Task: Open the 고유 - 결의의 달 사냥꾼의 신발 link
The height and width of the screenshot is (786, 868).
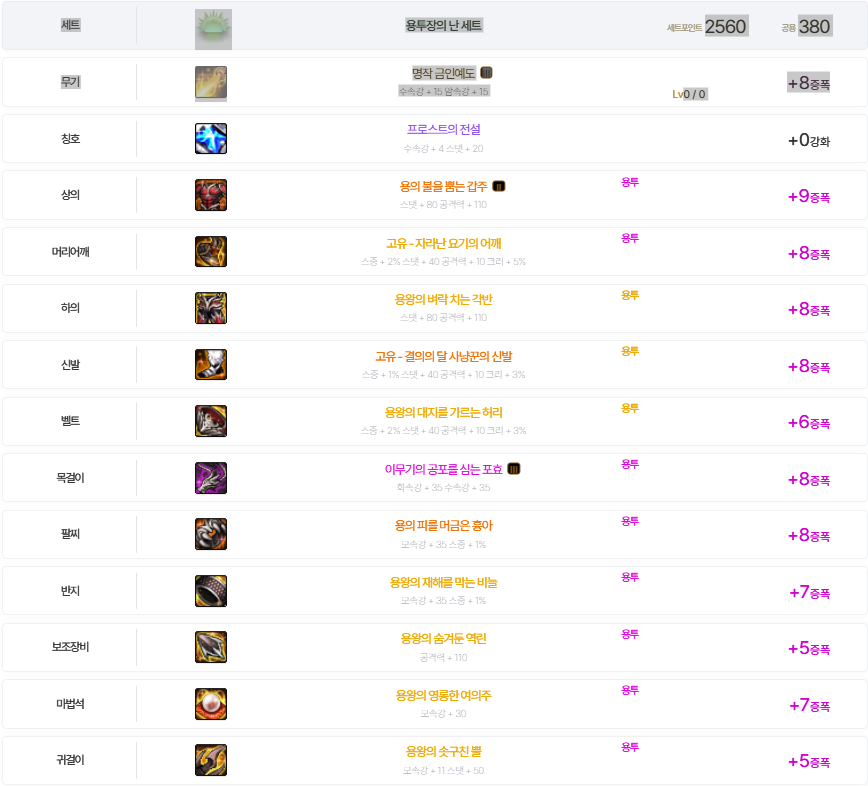Action: 443,356
